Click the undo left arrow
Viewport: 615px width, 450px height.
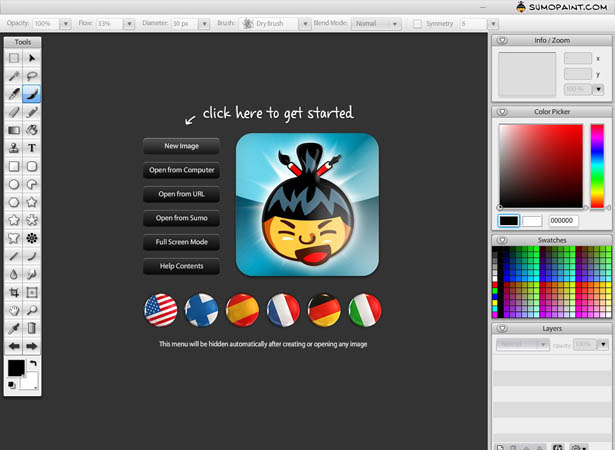tap(14, 346)
